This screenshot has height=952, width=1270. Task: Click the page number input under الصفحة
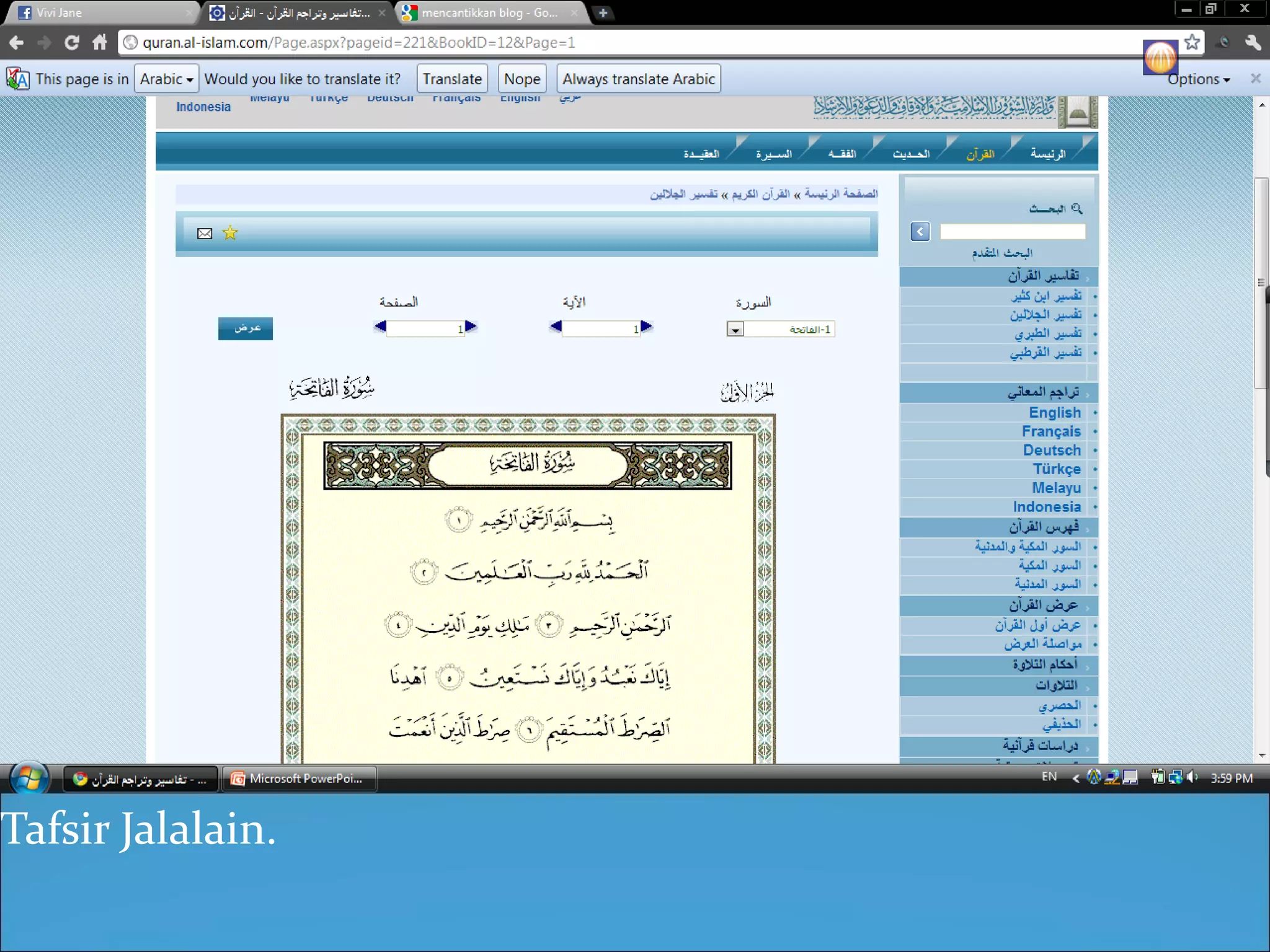tap(425, 328)
